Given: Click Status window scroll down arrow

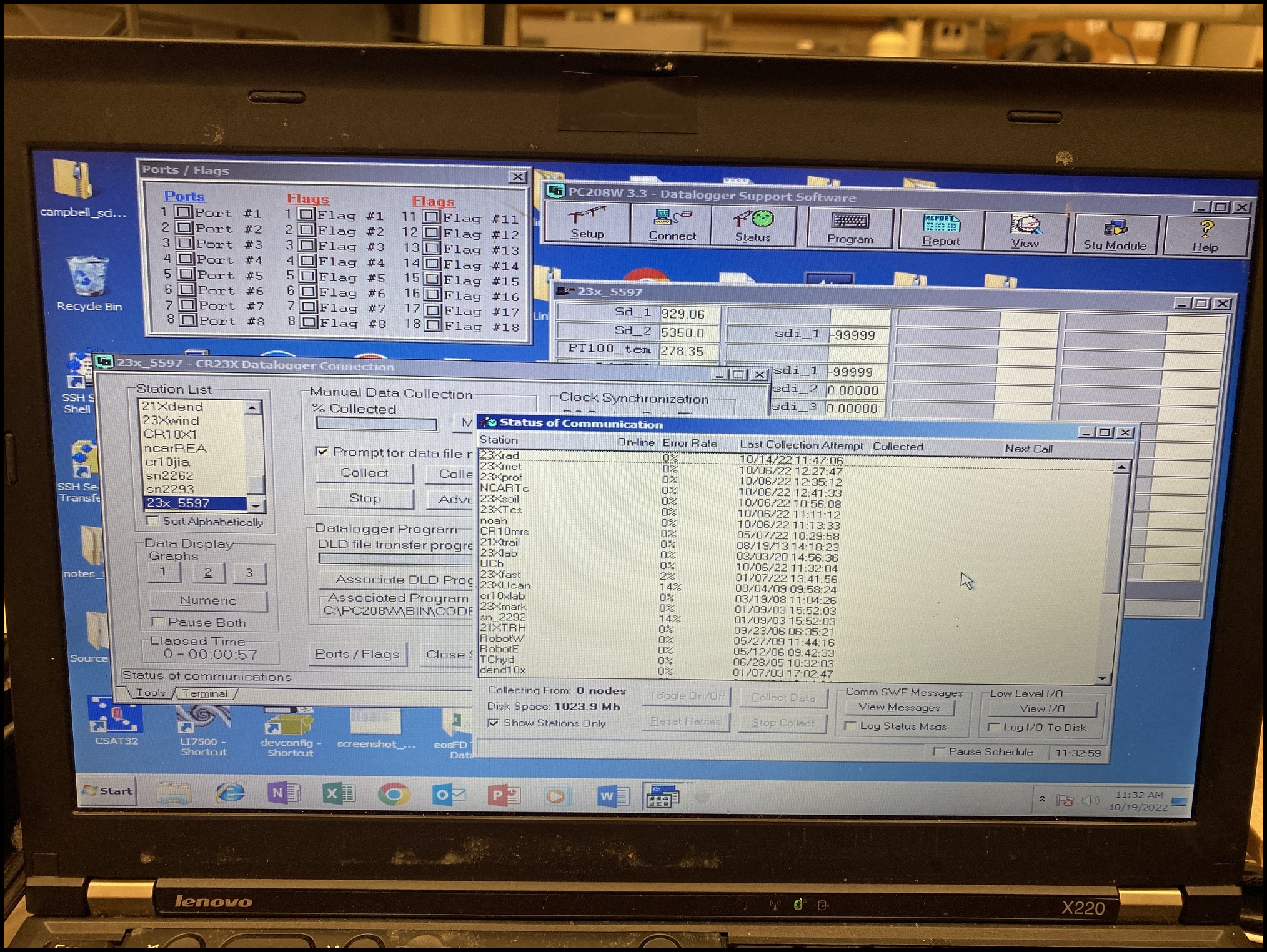Looking at the screenshot, I should [x=1103, y=678].
